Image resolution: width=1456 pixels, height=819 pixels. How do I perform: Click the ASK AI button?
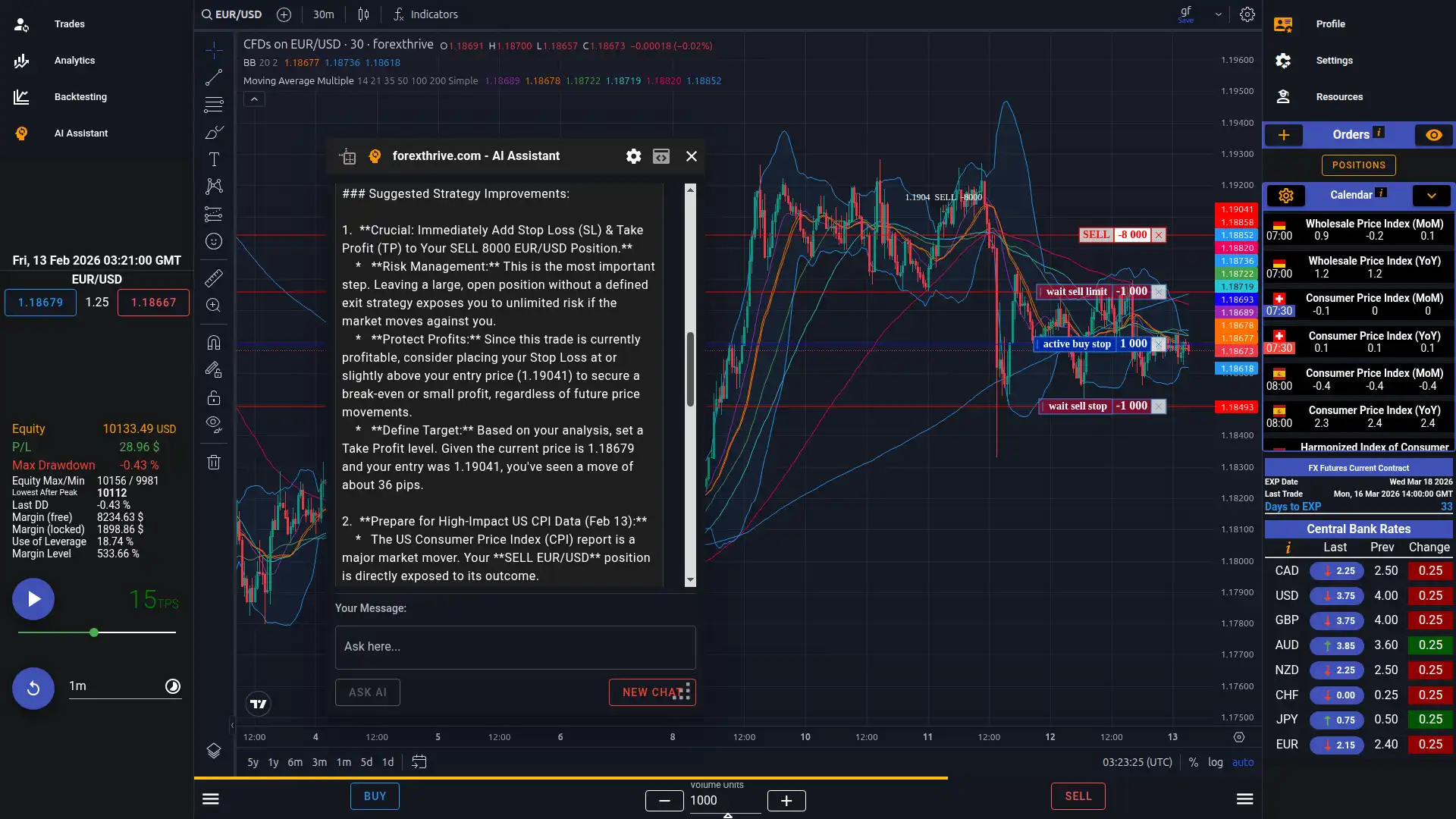tap(368, 692)
